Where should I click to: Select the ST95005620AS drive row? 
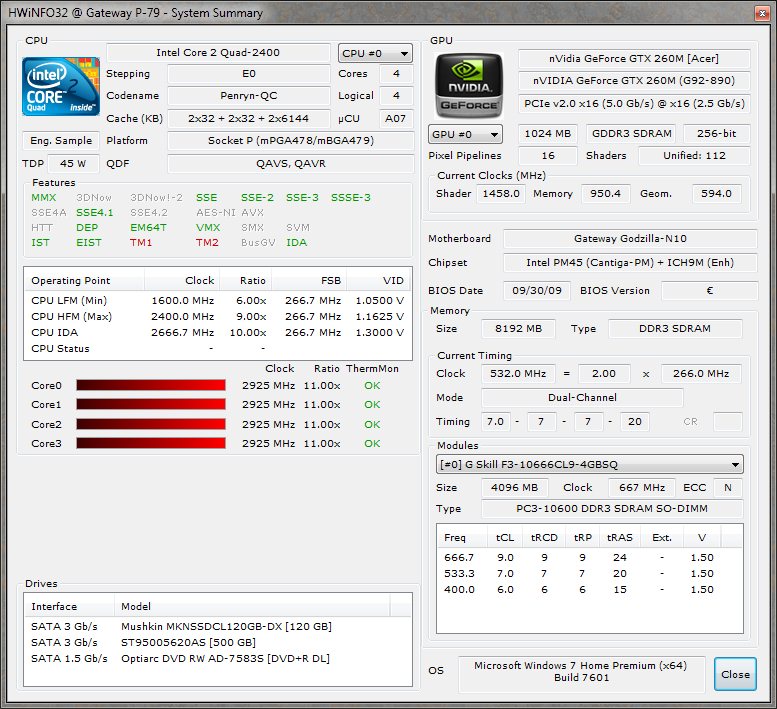(x=218, y=642)
